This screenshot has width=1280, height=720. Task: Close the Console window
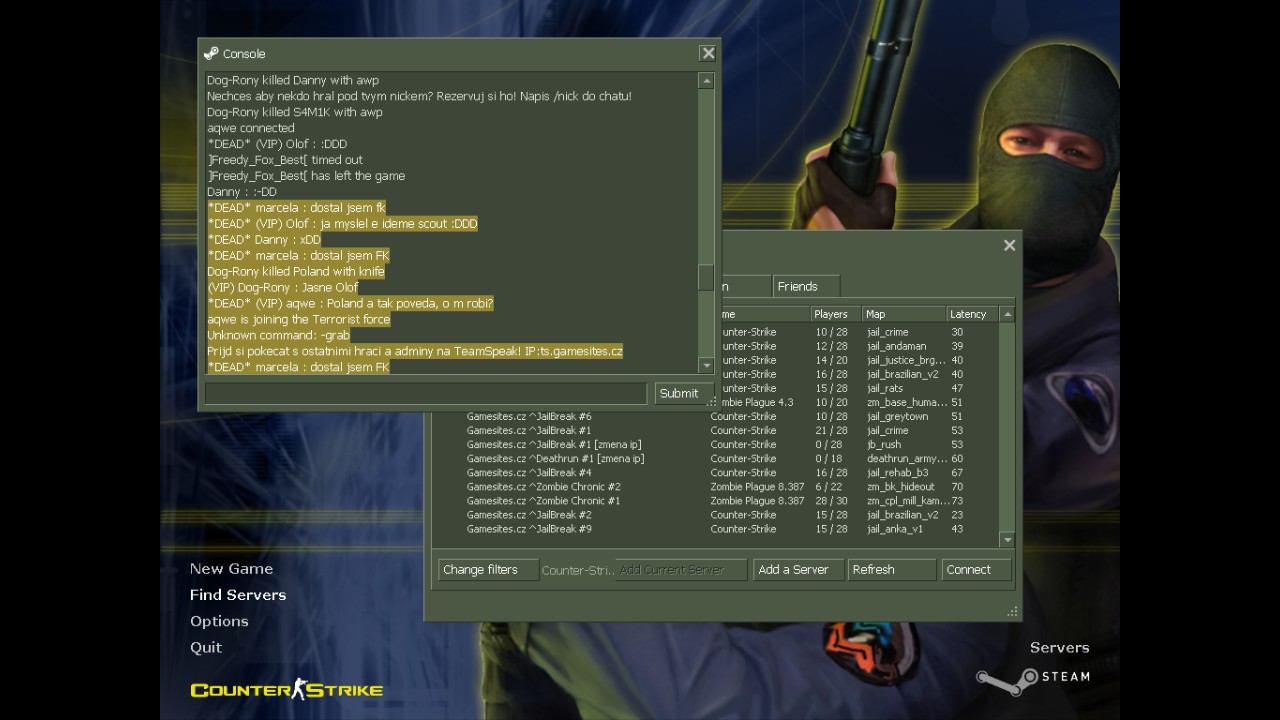pyautogui.click(x=708, y=53)
